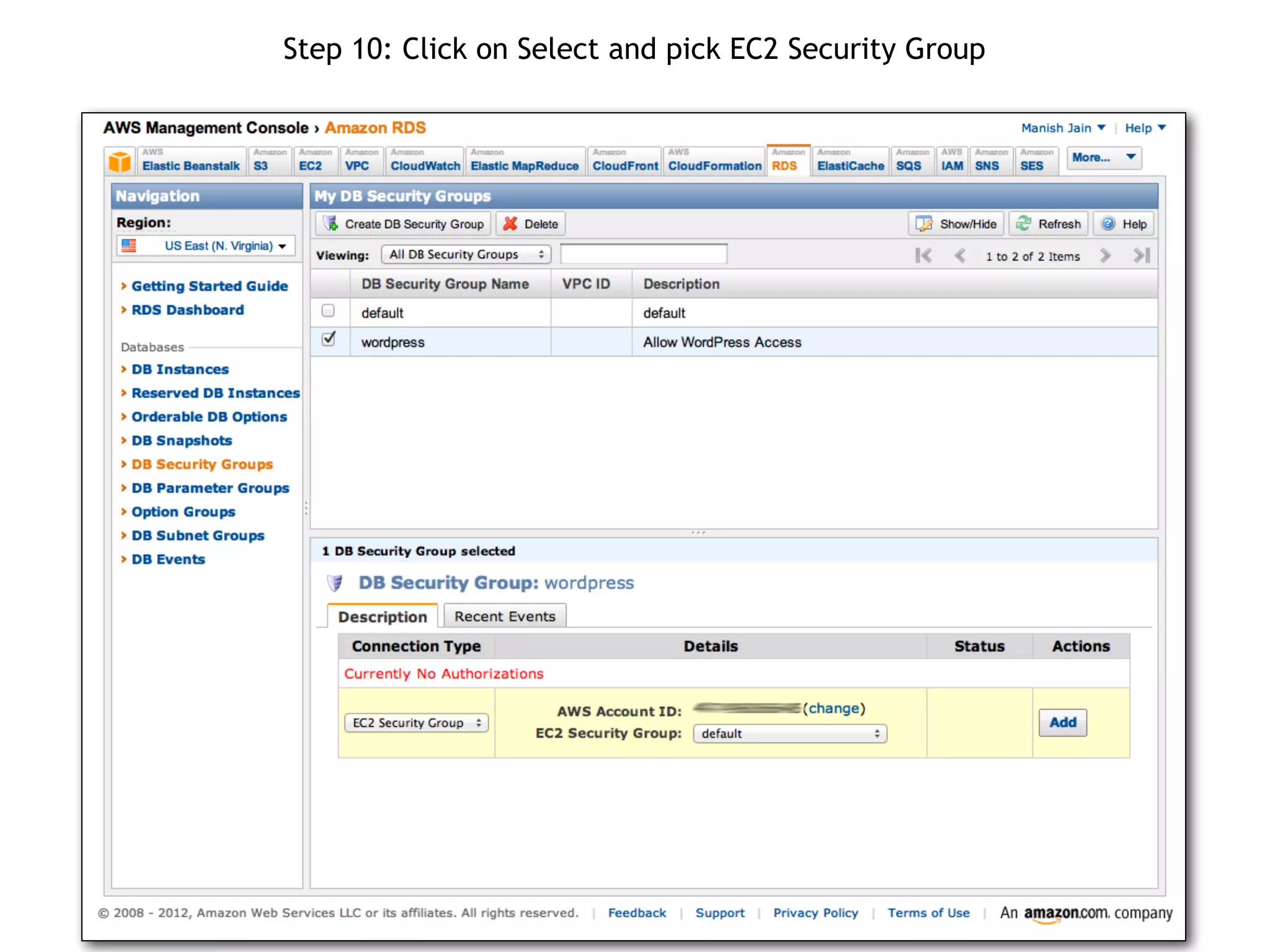Screen dimensions: 1270x952
Task: Go to Reserved DB Instances
Action: click(215, 393)
